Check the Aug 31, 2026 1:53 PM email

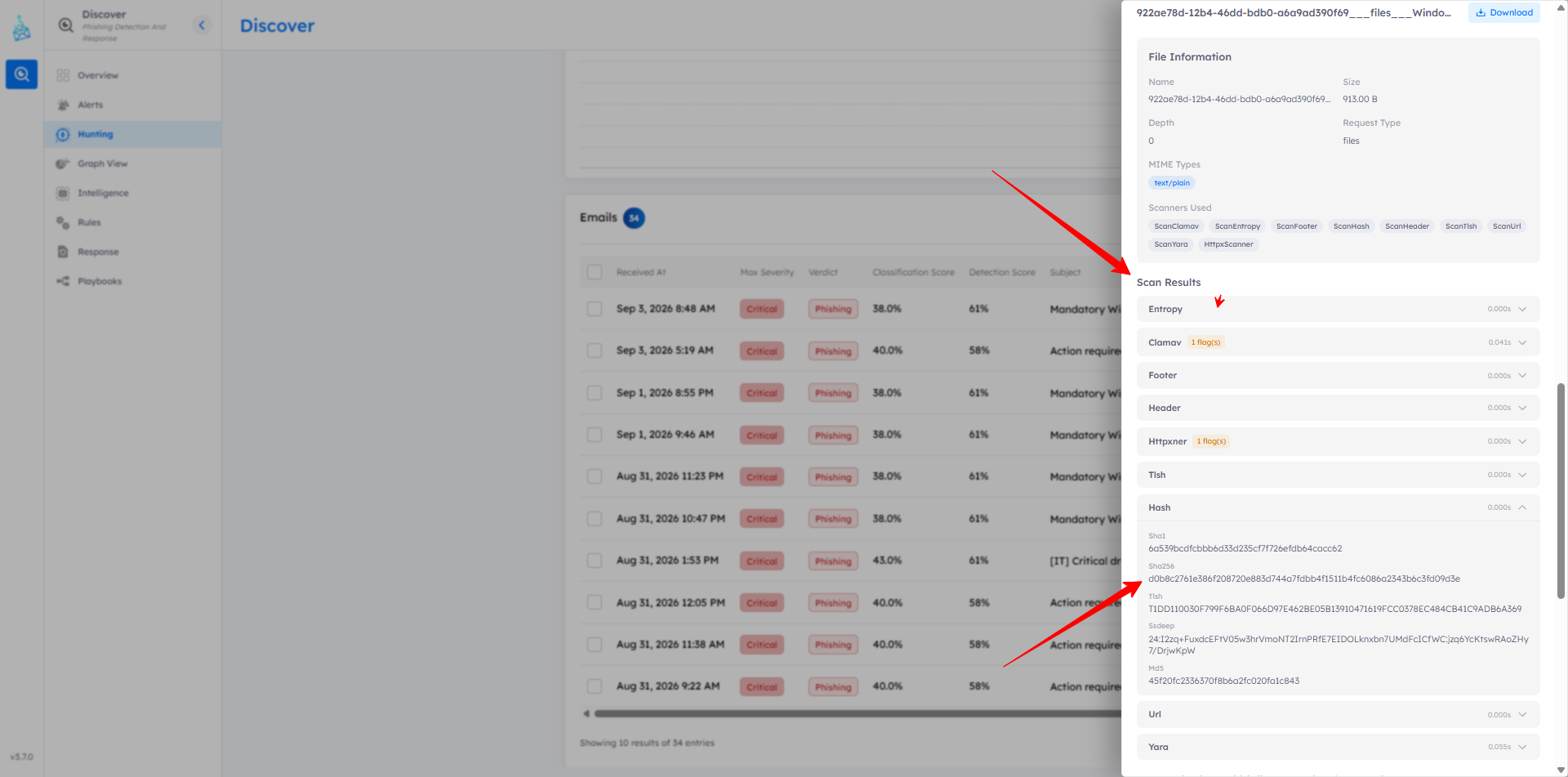pyautogui.click(x=595, y=560)
